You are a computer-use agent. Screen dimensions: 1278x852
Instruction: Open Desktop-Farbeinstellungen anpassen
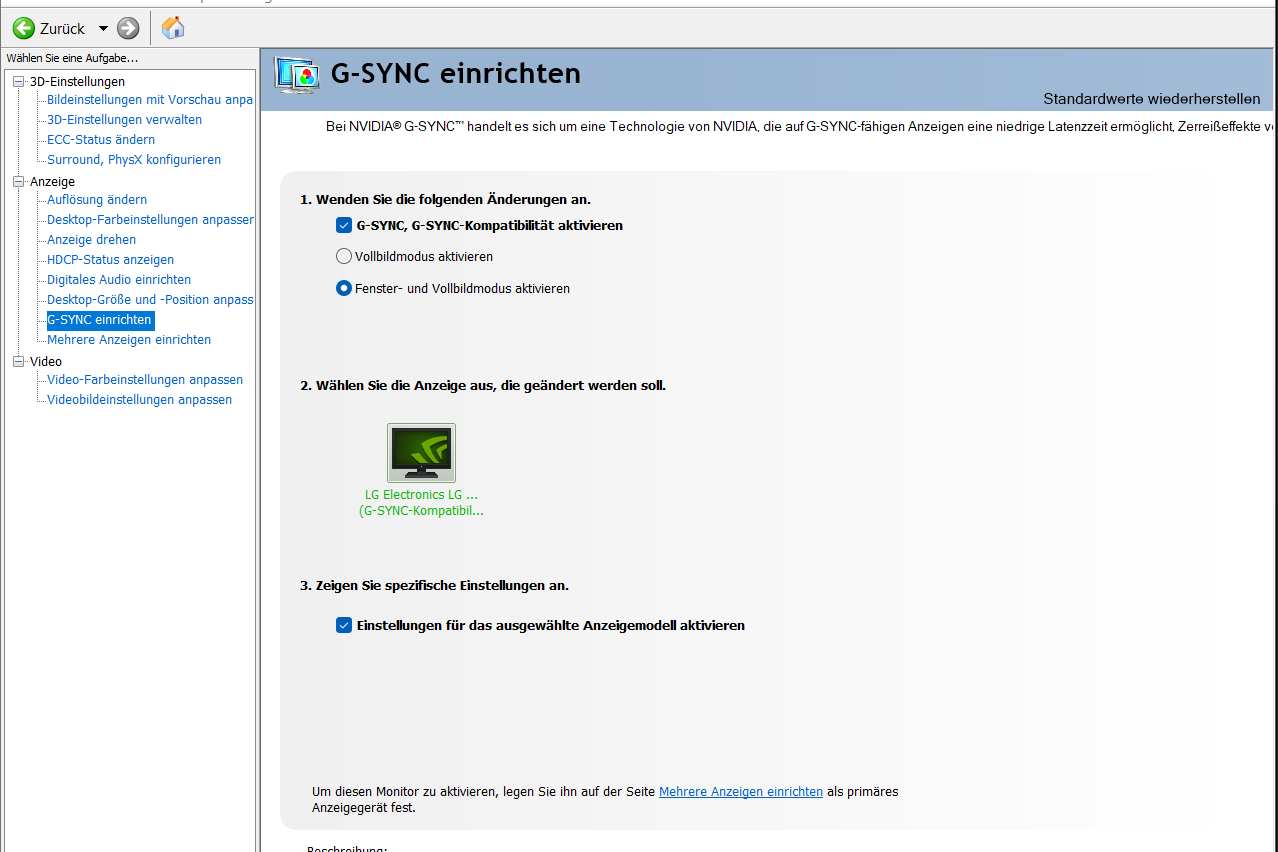click(x=150, y=220)
